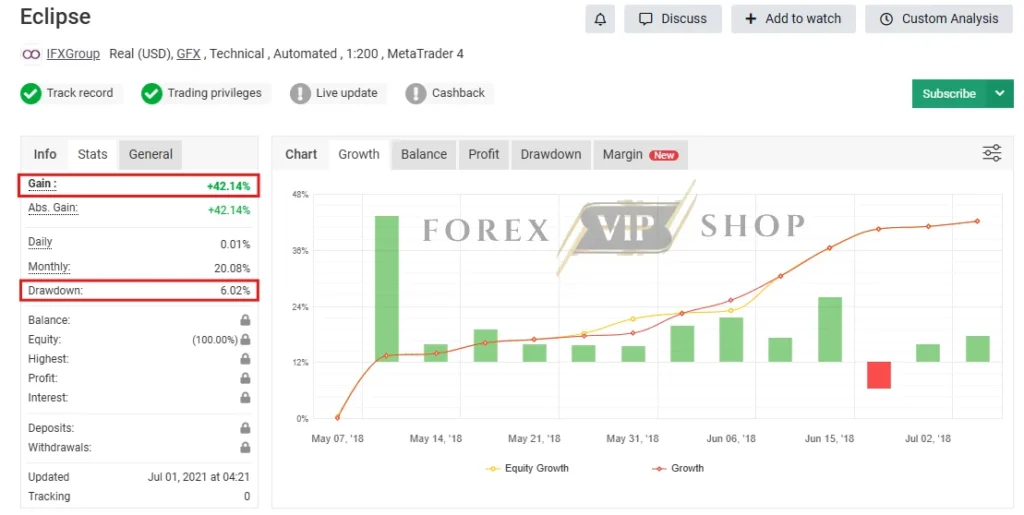The width and height of the screenshot is (1024, 515).
Task: Click the IFXGroup infinity avatar icon
Action: 31,54
